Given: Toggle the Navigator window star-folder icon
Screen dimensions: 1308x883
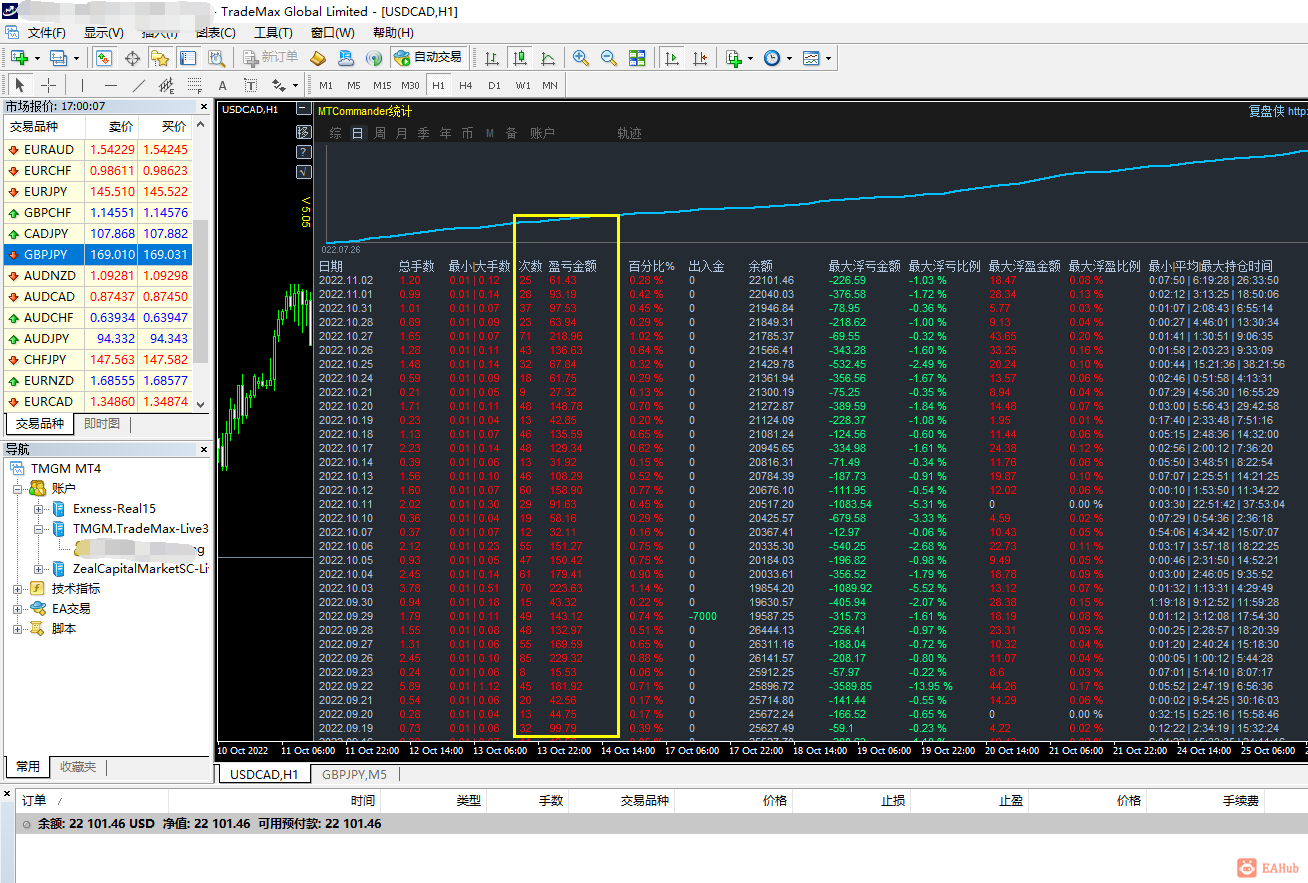Looking at the screenshot, I should point(160,58).
